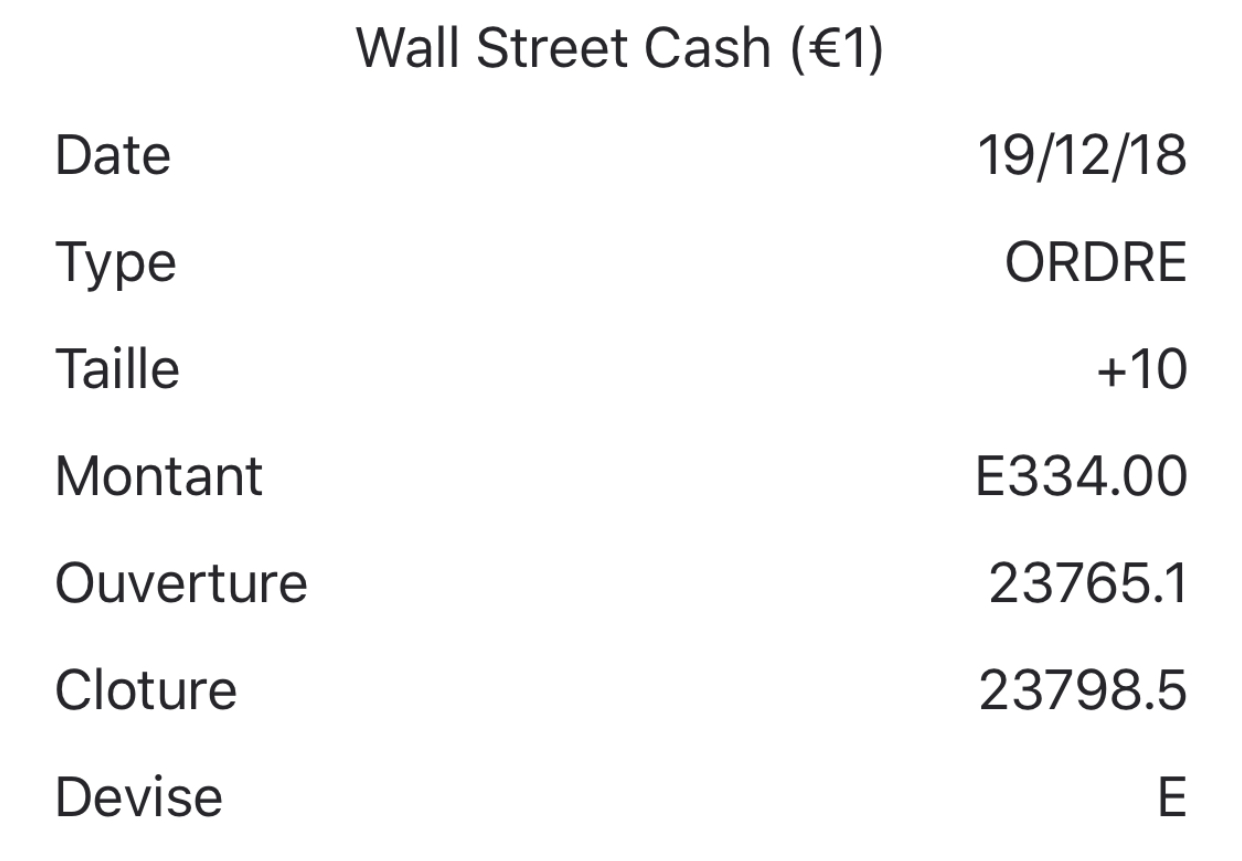Tap the opening price 23765.1

click(1088, 583)
